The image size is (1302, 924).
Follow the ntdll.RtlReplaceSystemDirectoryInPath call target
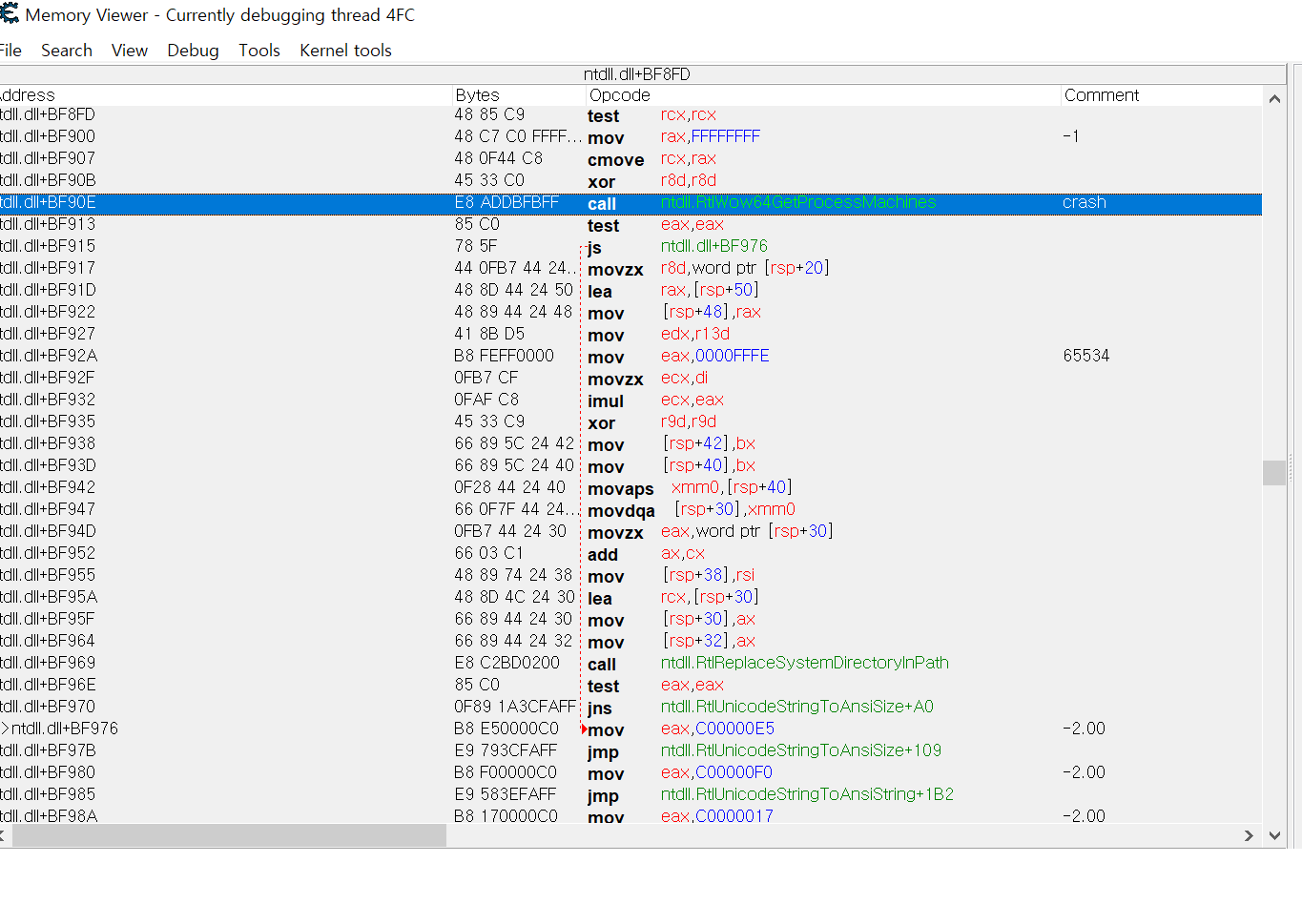[805, 663]
